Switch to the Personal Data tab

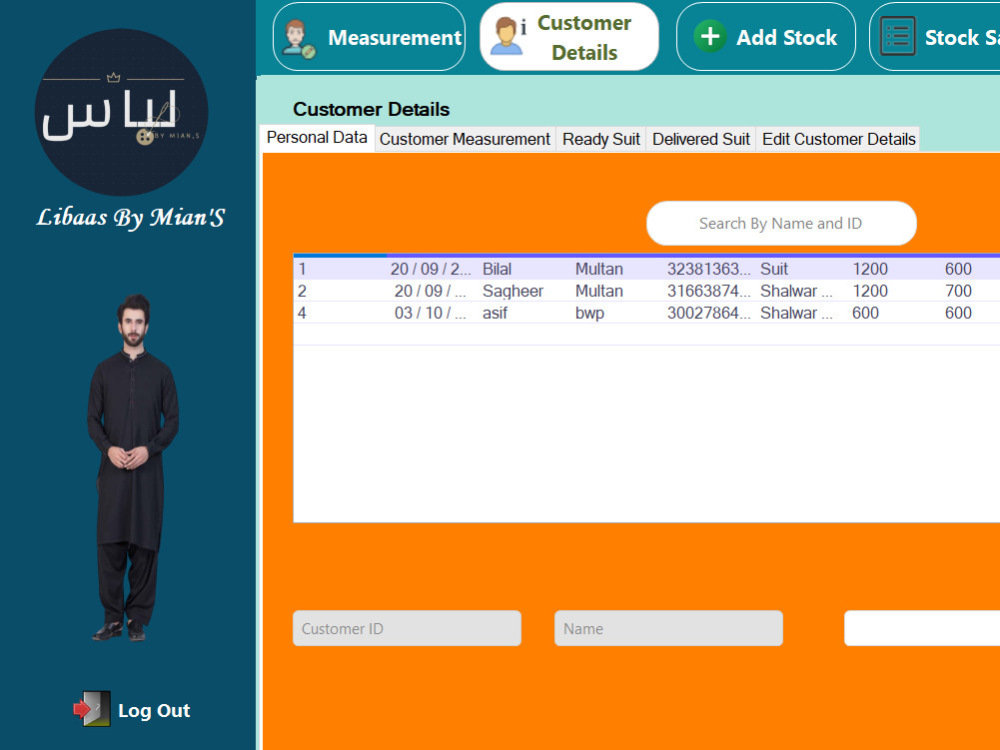[317, 138]
